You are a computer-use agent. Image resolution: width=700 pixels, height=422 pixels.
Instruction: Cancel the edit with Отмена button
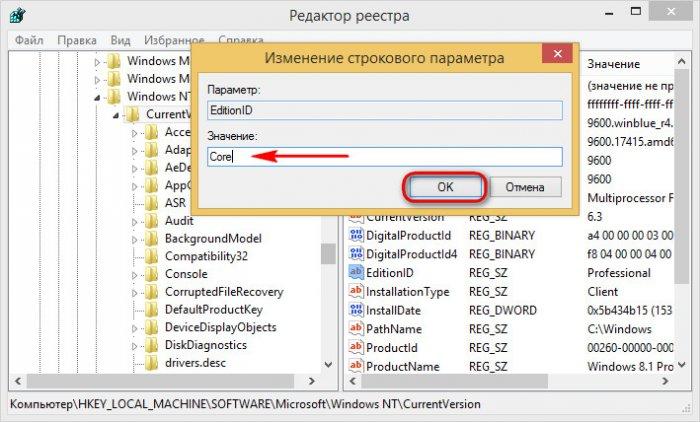coord(525,187)
